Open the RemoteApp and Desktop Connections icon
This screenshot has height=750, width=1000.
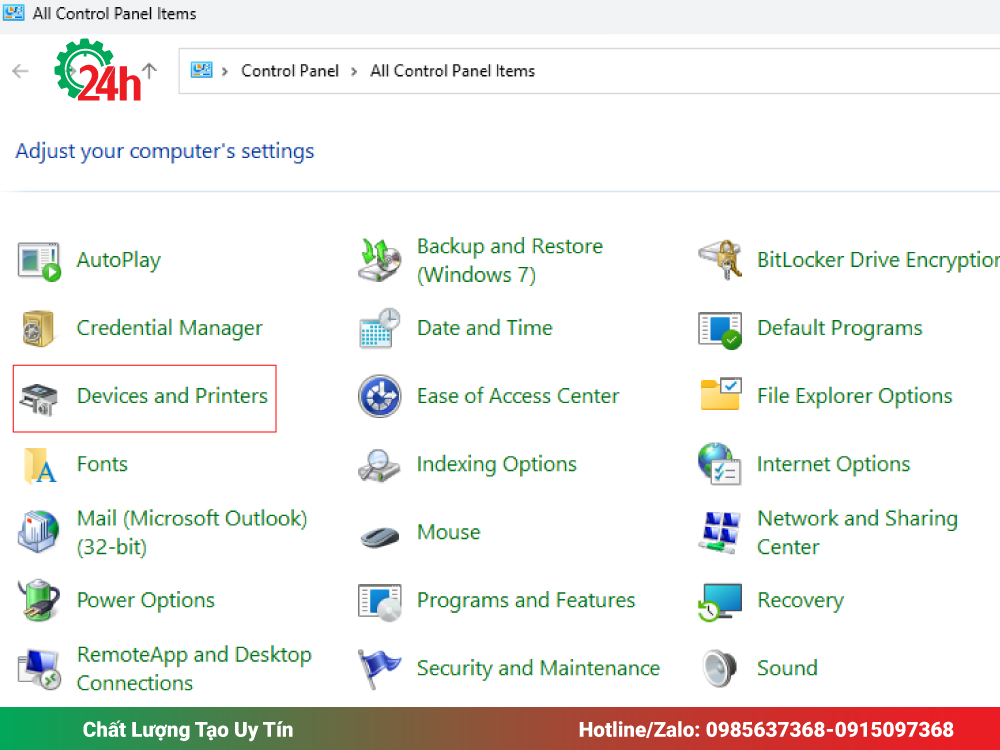point(39,669)
